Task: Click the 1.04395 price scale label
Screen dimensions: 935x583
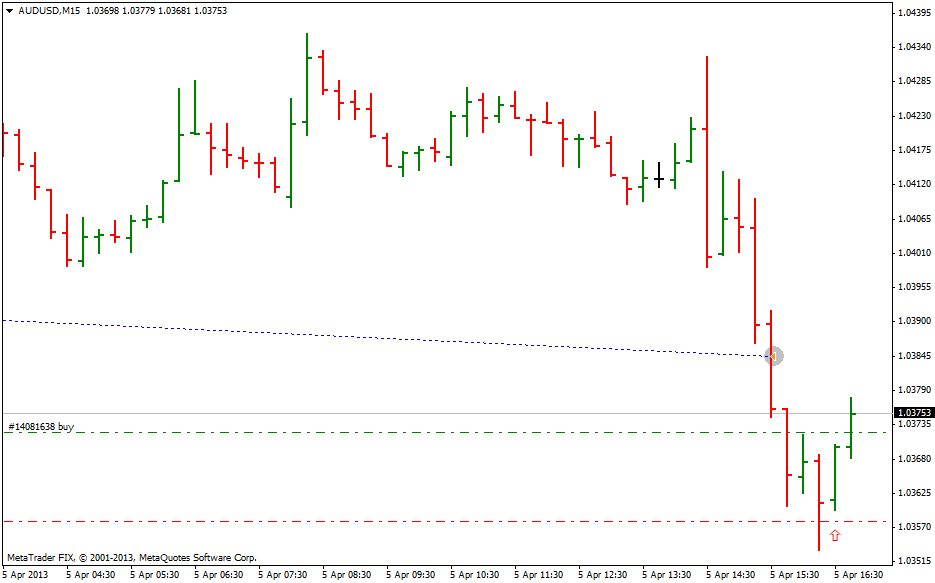Action: 914,13
